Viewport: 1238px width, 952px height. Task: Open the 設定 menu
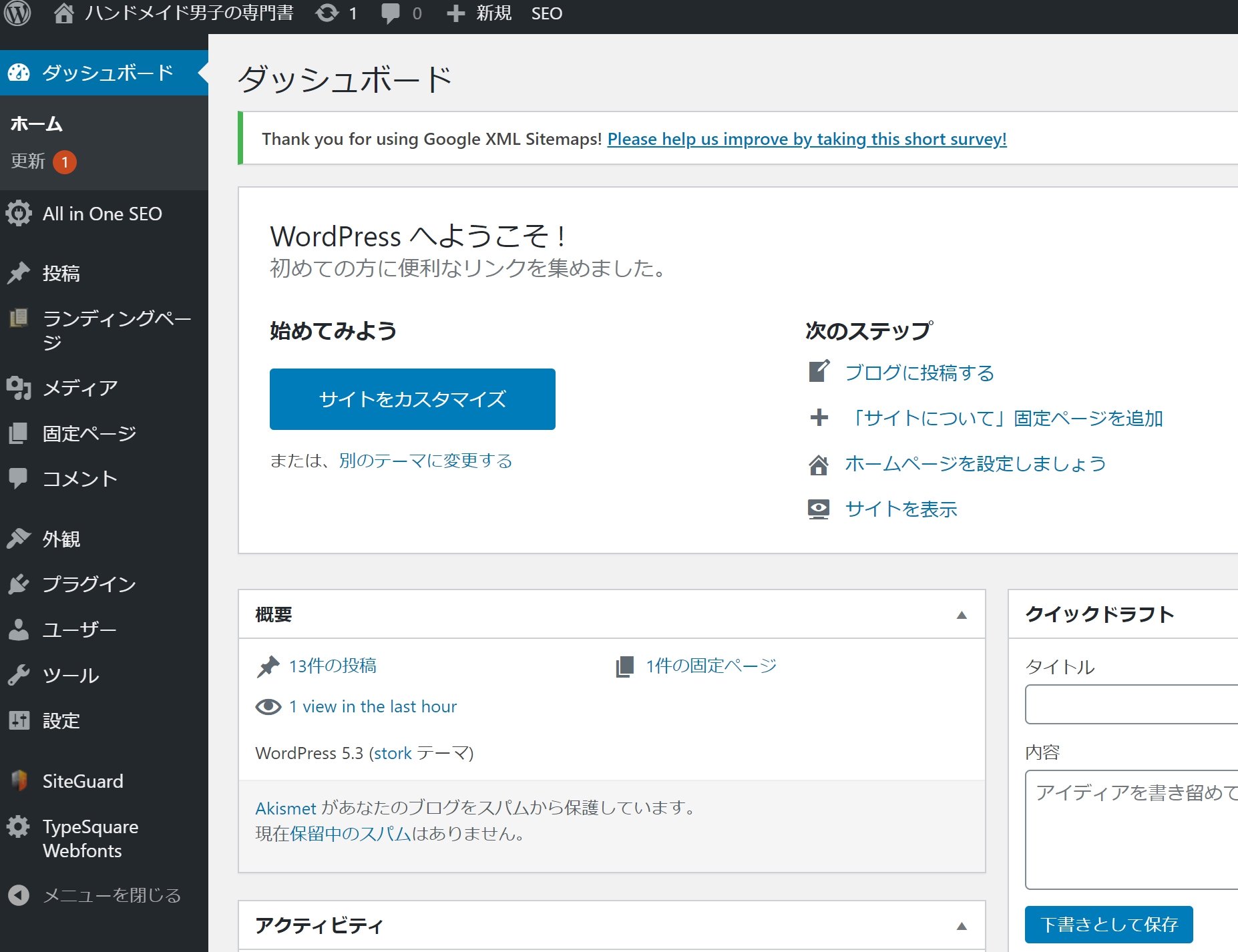click(x=104, y=720)
